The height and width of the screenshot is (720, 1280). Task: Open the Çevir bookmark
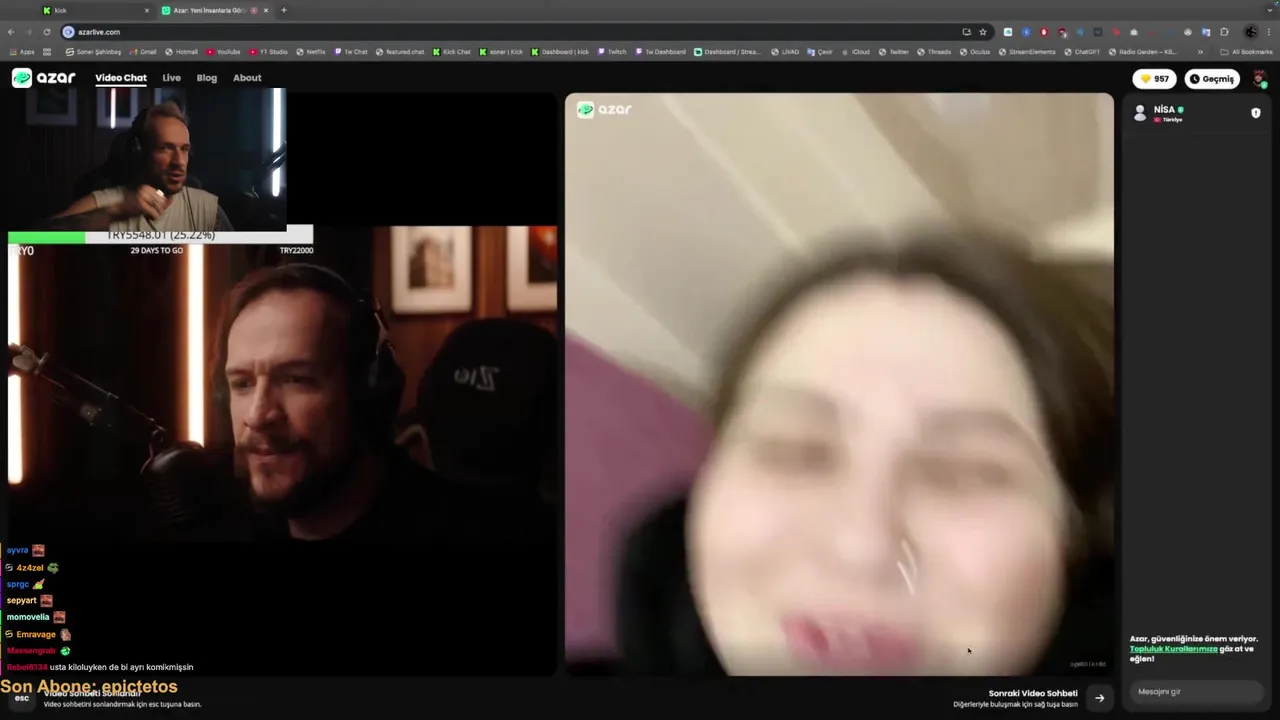point(820,52)
